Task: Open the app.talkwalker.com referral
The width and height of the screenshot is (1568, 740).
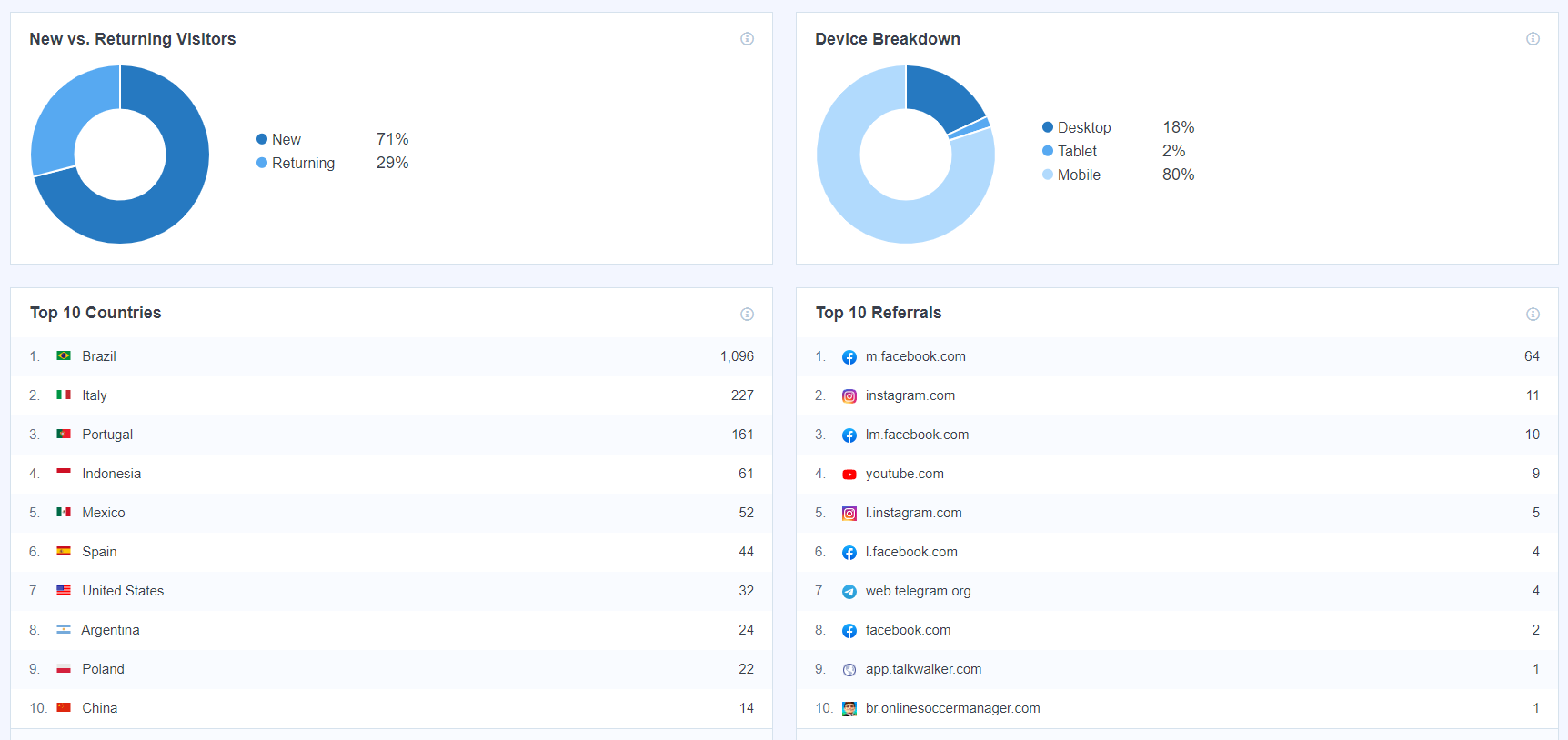Action: [x=923, y=669]
